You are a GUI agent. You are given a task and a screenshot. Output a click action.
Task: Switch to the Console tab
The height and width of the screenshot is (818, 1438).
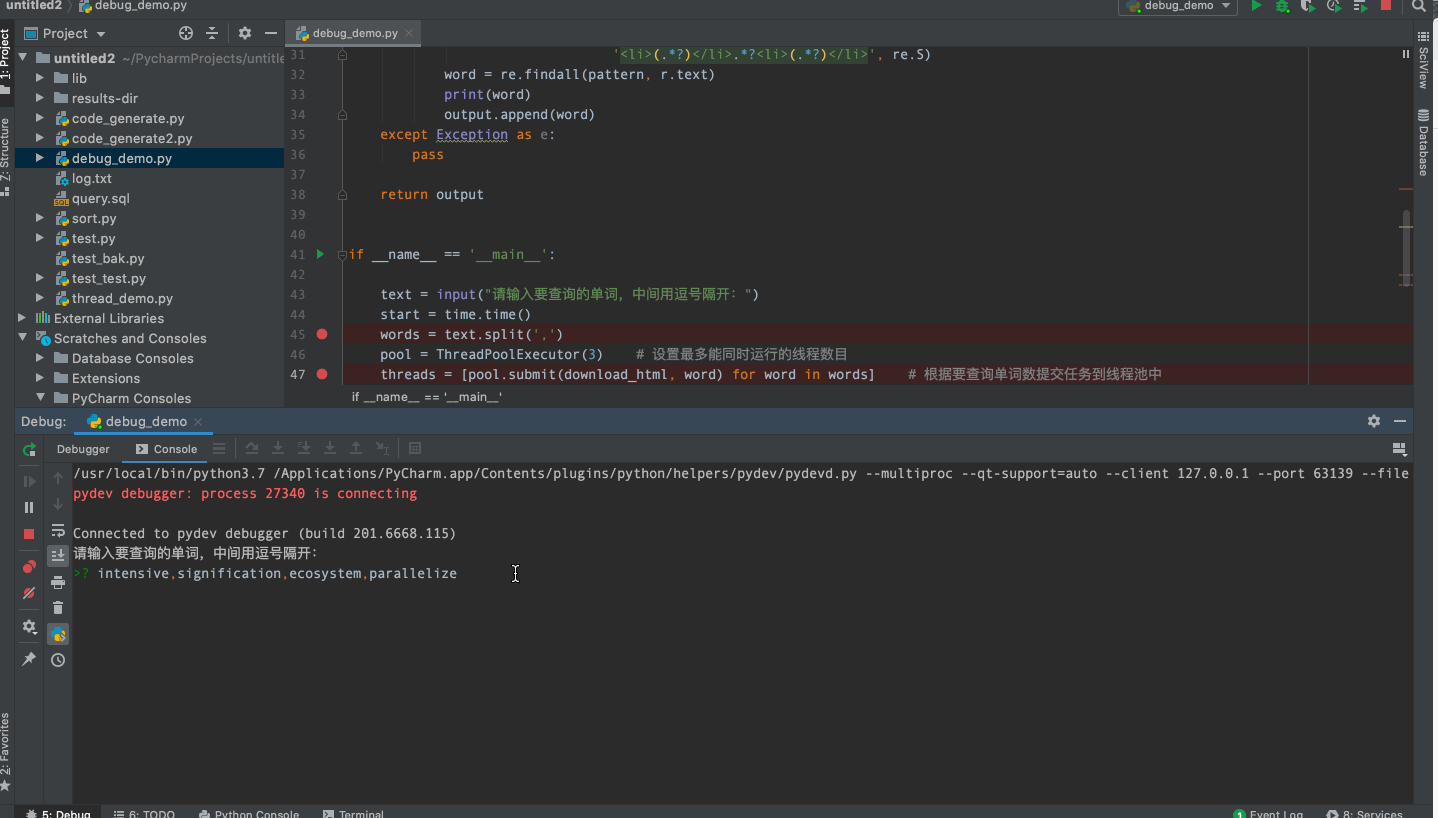167,449
